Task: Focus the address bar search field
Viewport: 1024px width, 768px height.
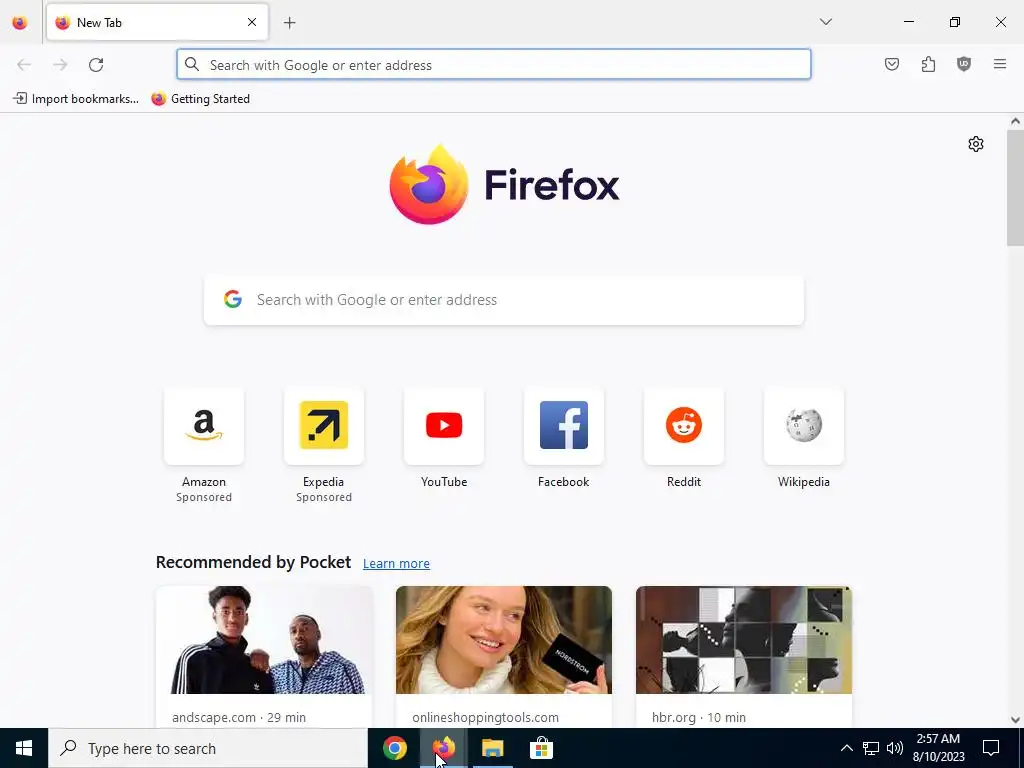Action: point(494,65)
